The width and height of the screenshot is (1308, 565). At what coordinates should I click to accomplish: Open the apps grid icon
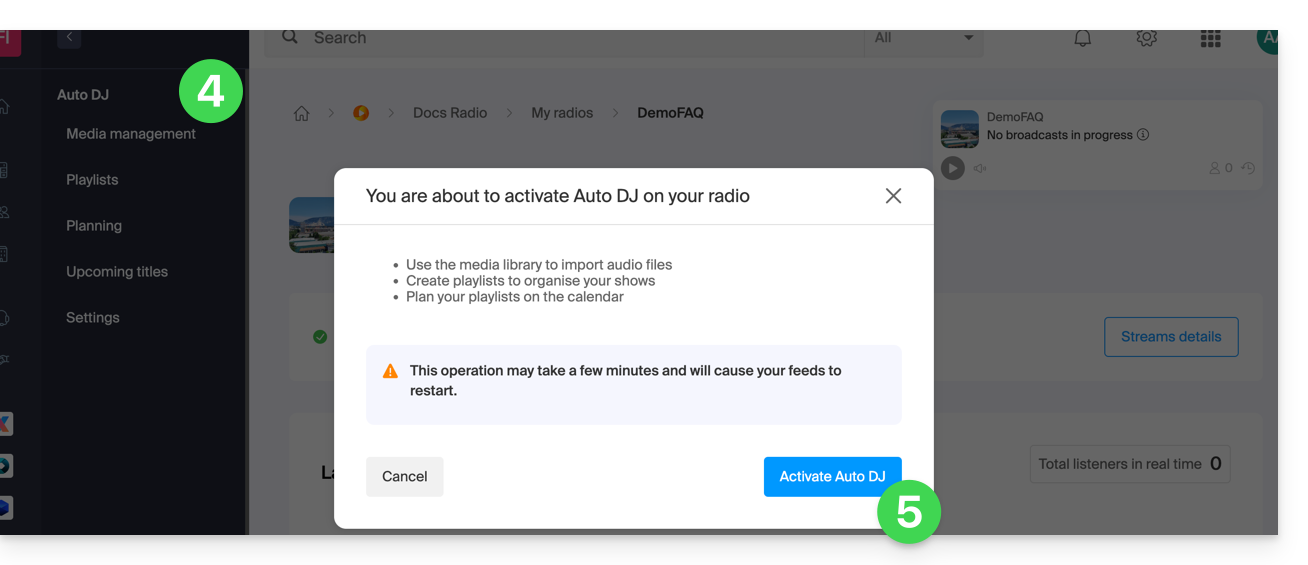[1210, 38]
